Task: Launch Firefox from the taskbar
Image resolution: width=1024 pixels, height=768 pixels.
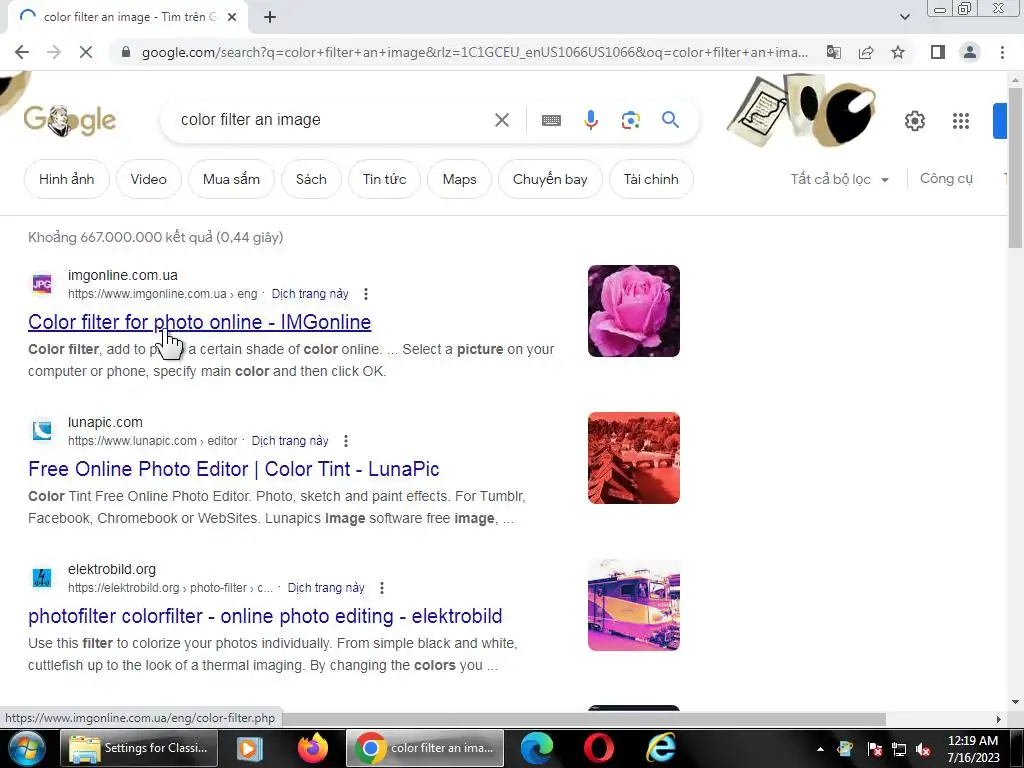Action: click(x=313, y=748)
